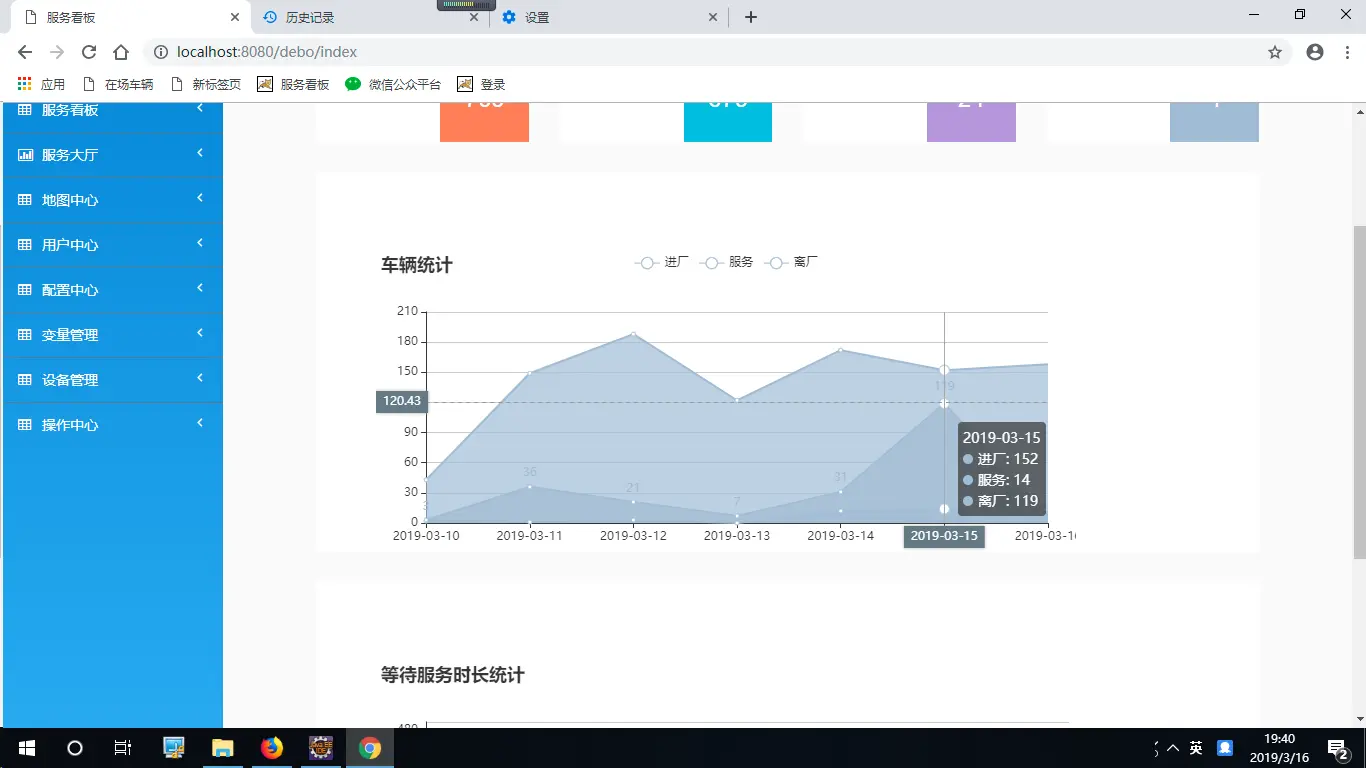The image size is (1366, 768).
Task: Expand the 服务大厅 sidebar menu arrow
Action: [200, 153]
